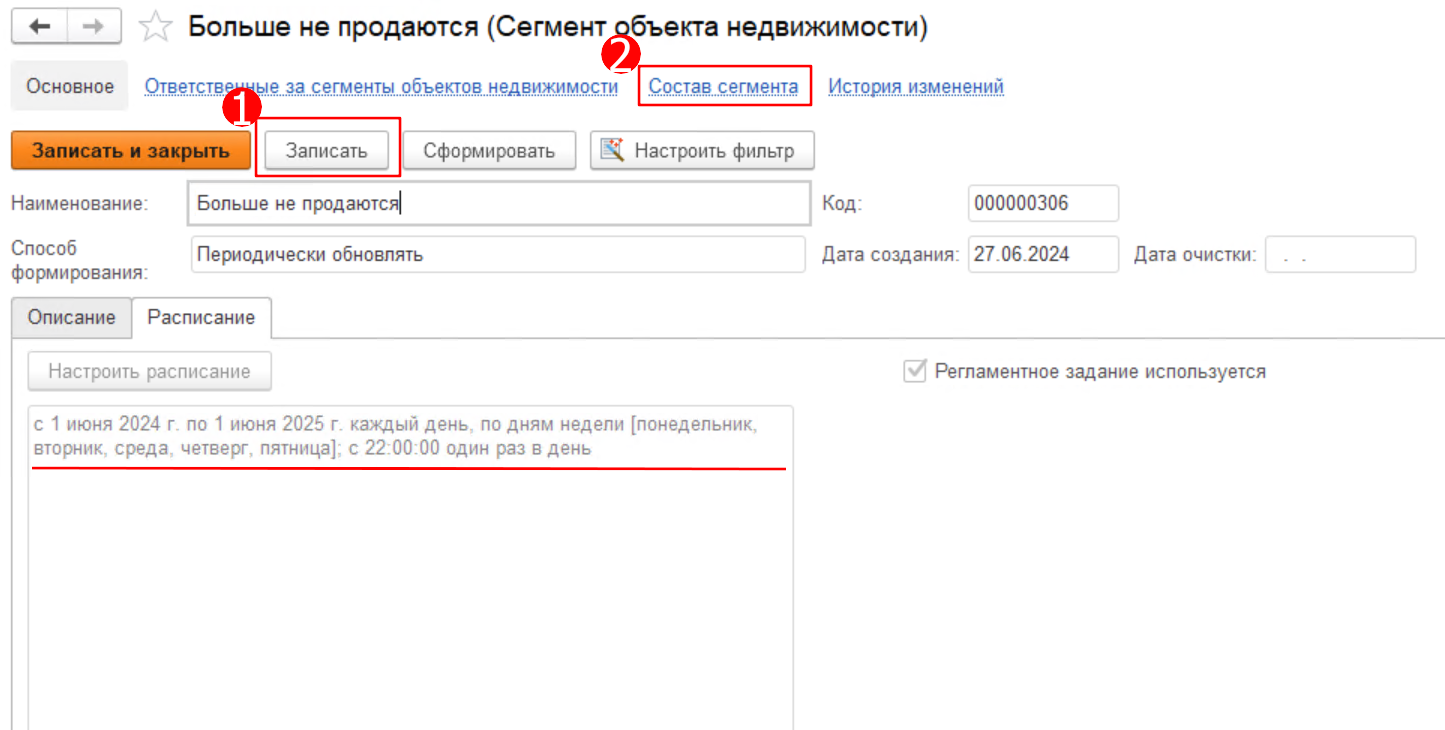Screen dimensions: 1445x730
Task: Open the Настроить фильтр filter settings
Action: (x=702, y=151)
